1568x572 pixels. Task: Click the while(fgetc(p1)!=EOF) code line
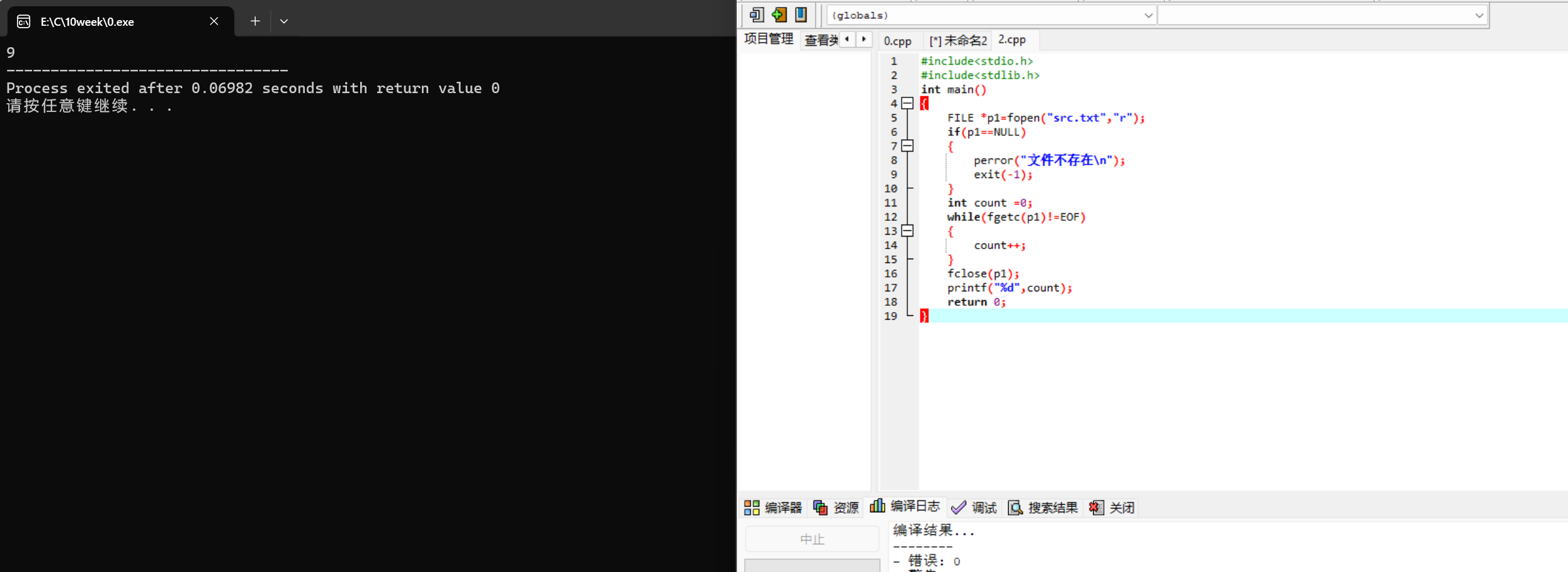tap(1016, 217)
